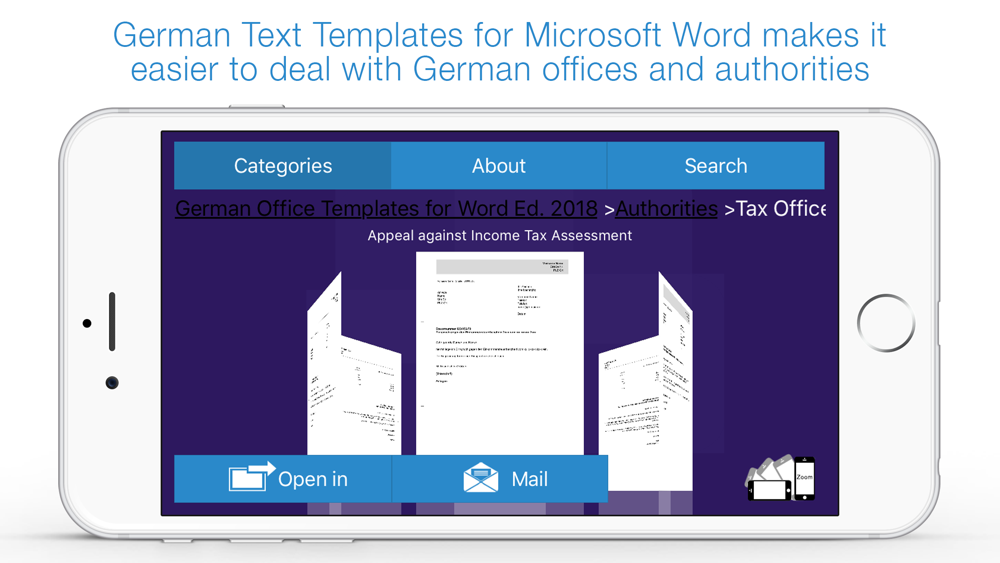Open the About tab
1000x563 pixels.
[x=499, y=166]
